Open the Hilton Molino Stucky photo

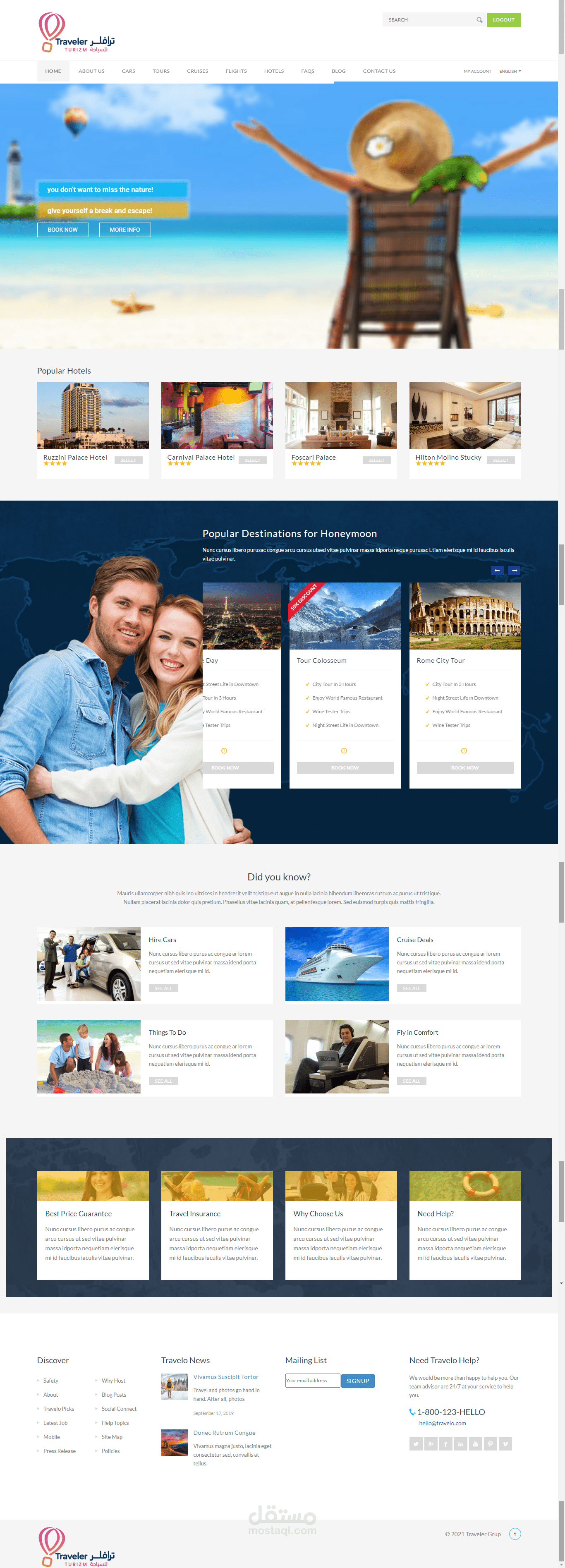tap(465, 415)
